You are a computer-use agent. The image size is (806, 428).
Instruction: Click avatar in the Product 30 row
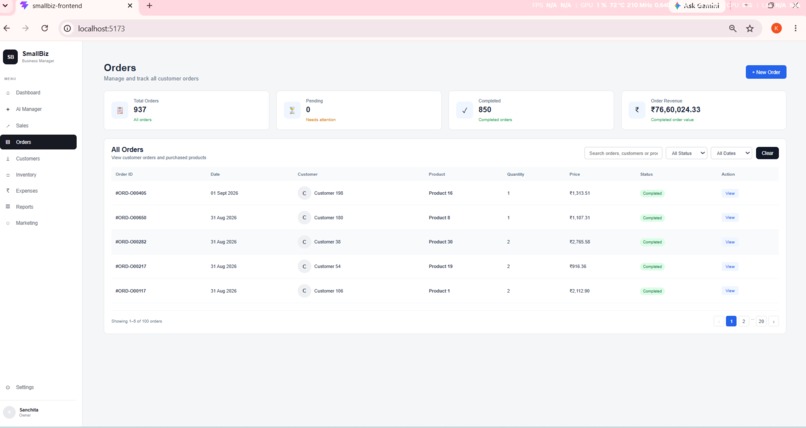click(x=304, y=242)
